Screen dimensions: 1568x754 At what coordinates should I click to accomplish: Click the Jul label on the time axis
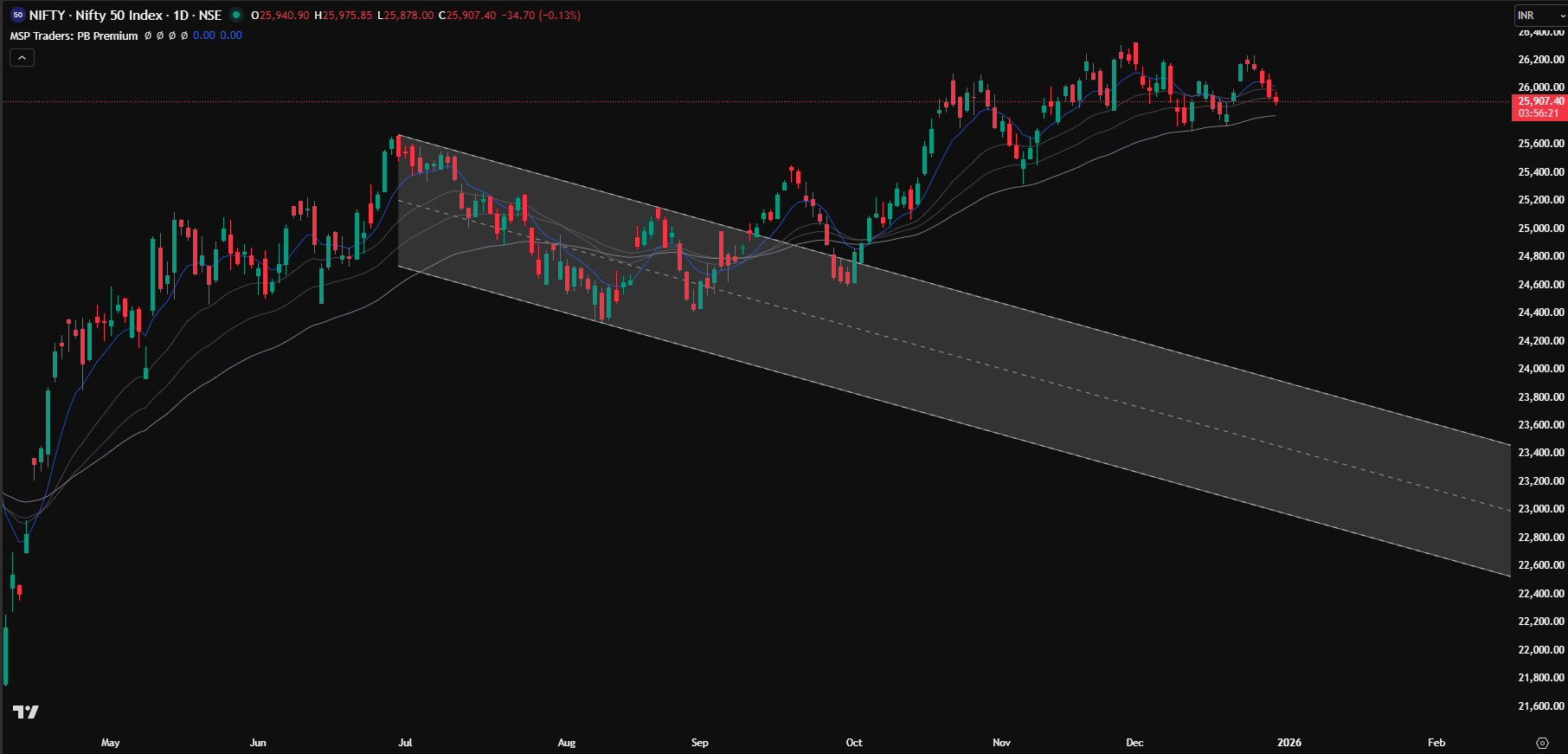[x=405, y=743]
